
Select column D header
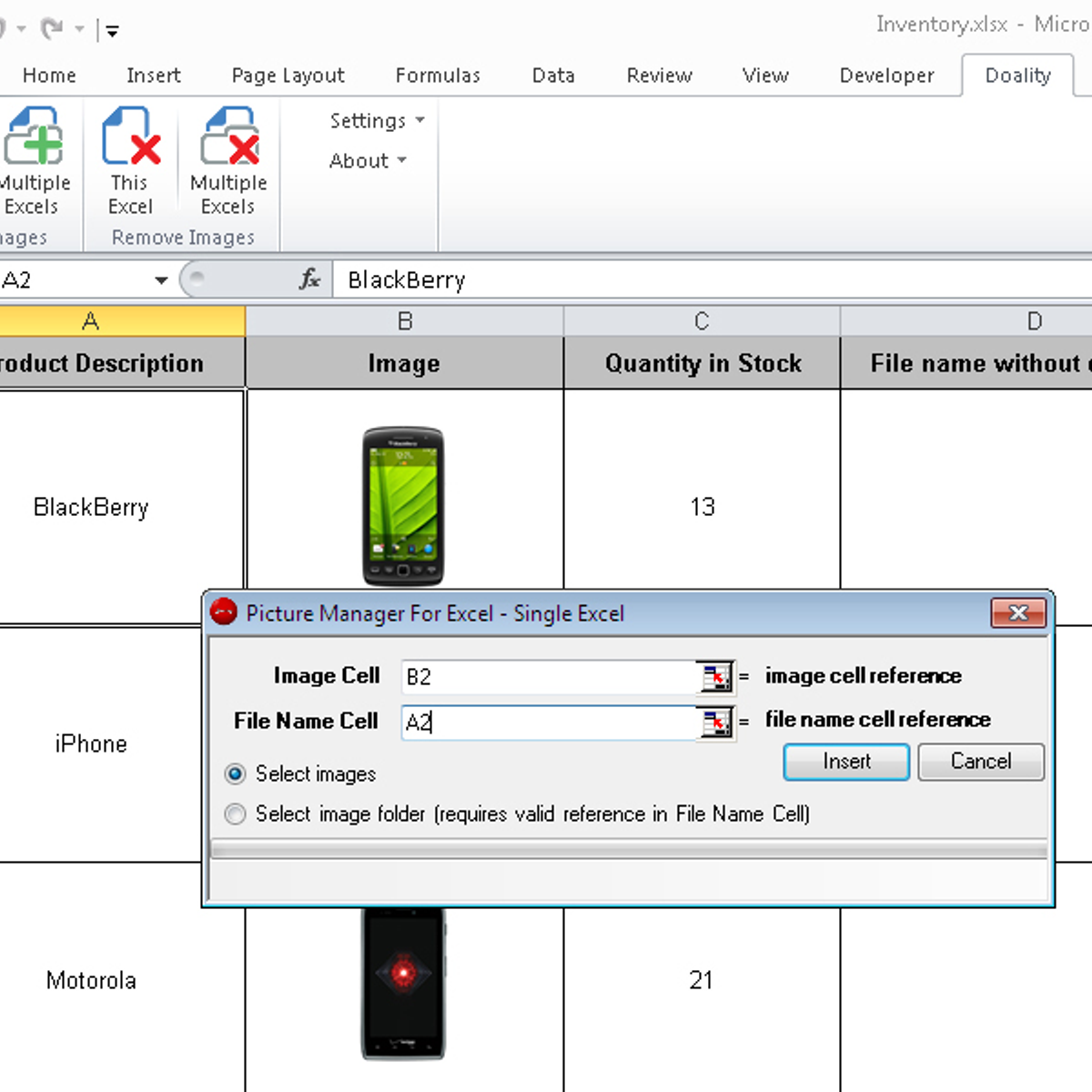(966, 321)
